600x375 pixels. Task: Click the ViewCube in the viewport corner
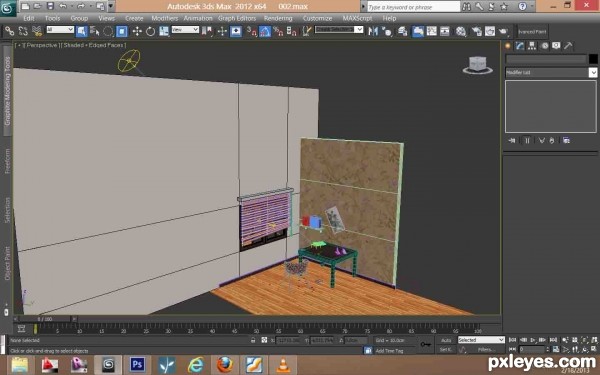coord(477,65)
